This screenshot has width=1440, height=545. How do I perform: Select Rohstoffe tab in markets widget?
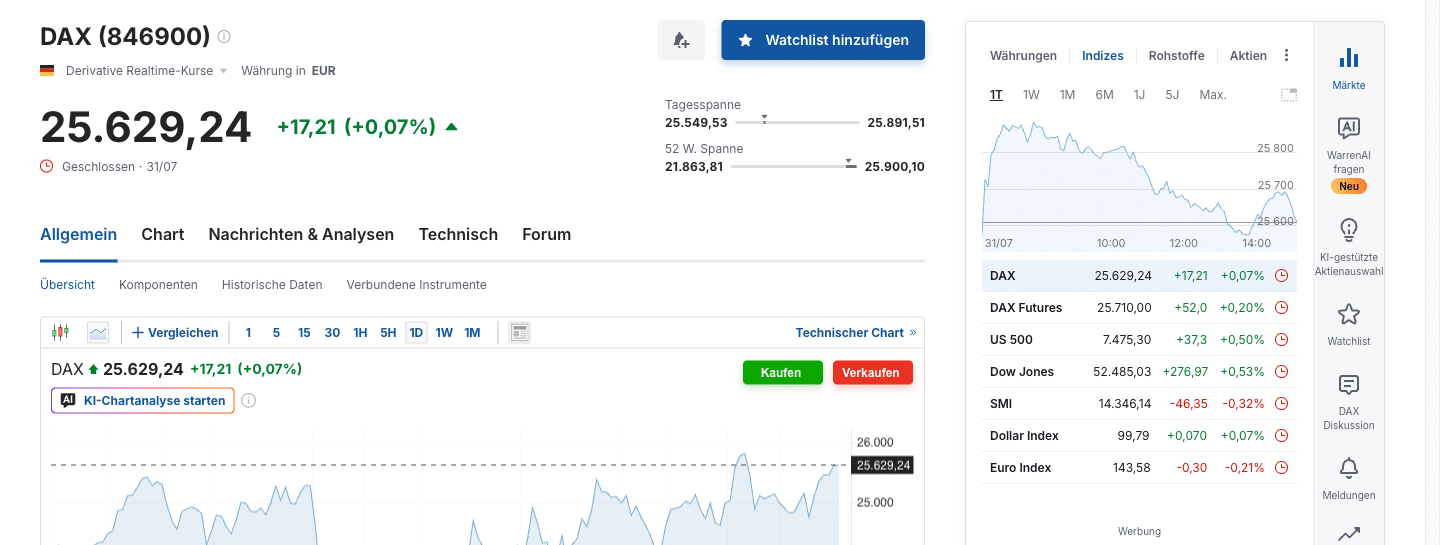[x=1177, y=56]
